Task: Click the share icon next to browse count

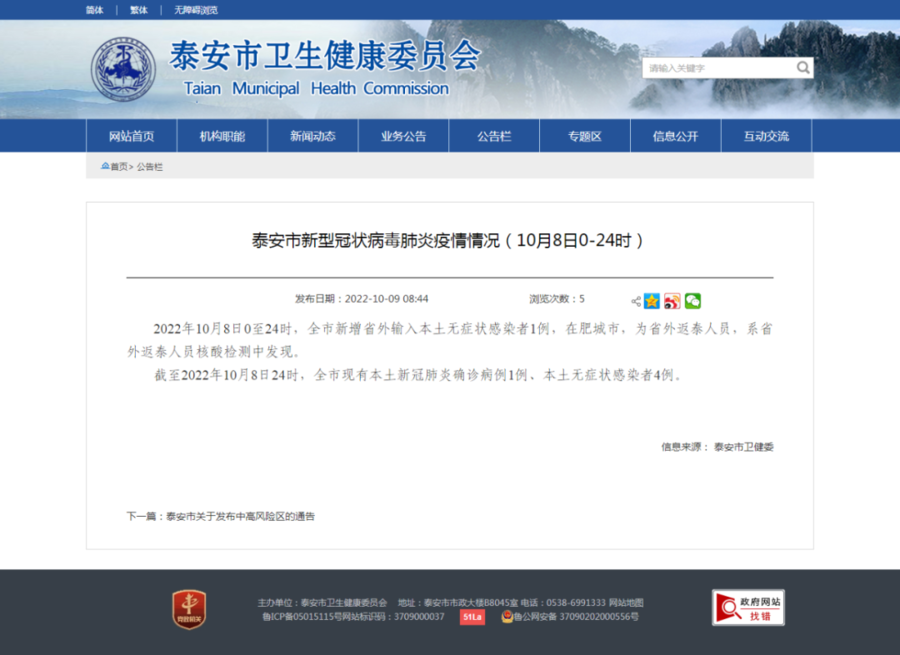Action: (x=636, y=301)
